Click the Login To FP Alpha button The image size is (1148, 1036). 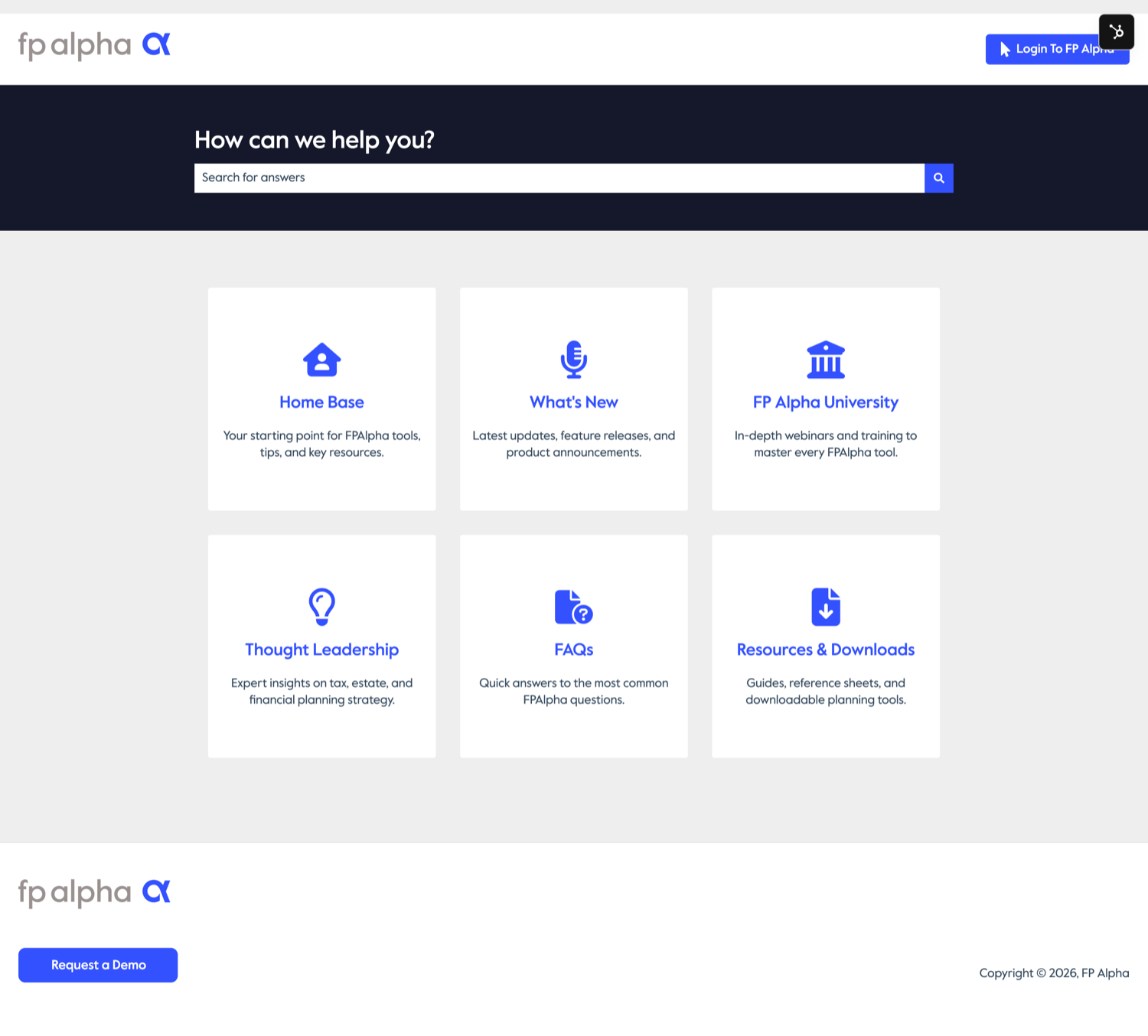[1057, 49]
